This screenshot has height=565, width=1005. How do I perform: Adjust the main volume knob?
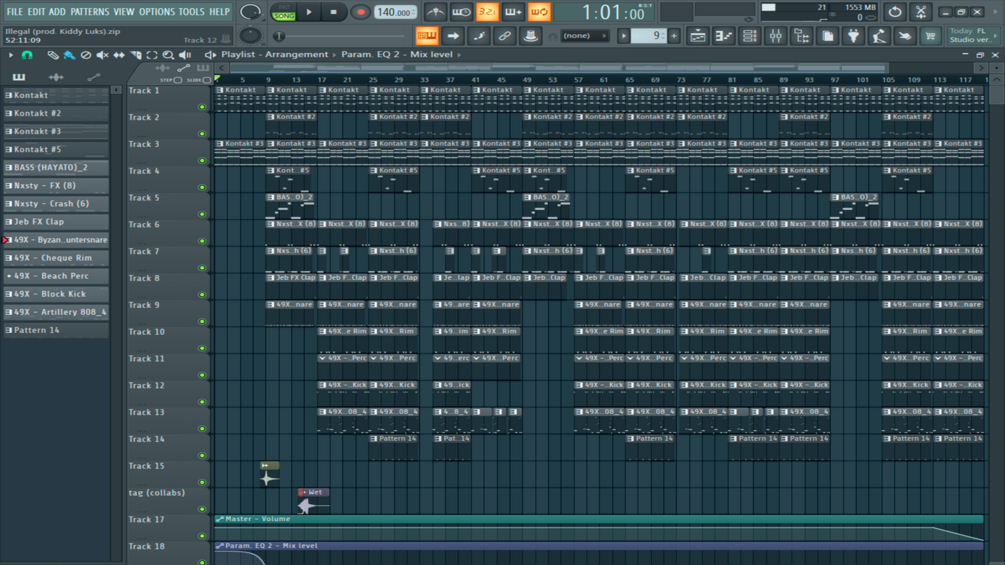click(250, 12)
